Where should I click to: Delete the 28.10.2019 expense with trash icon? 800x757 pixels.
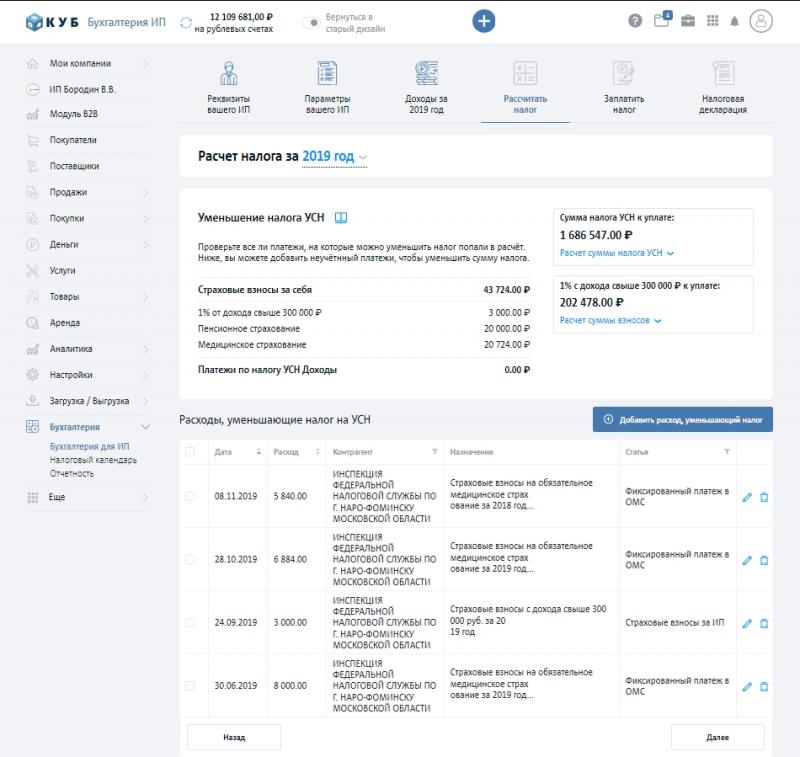[x=764, y=560]
